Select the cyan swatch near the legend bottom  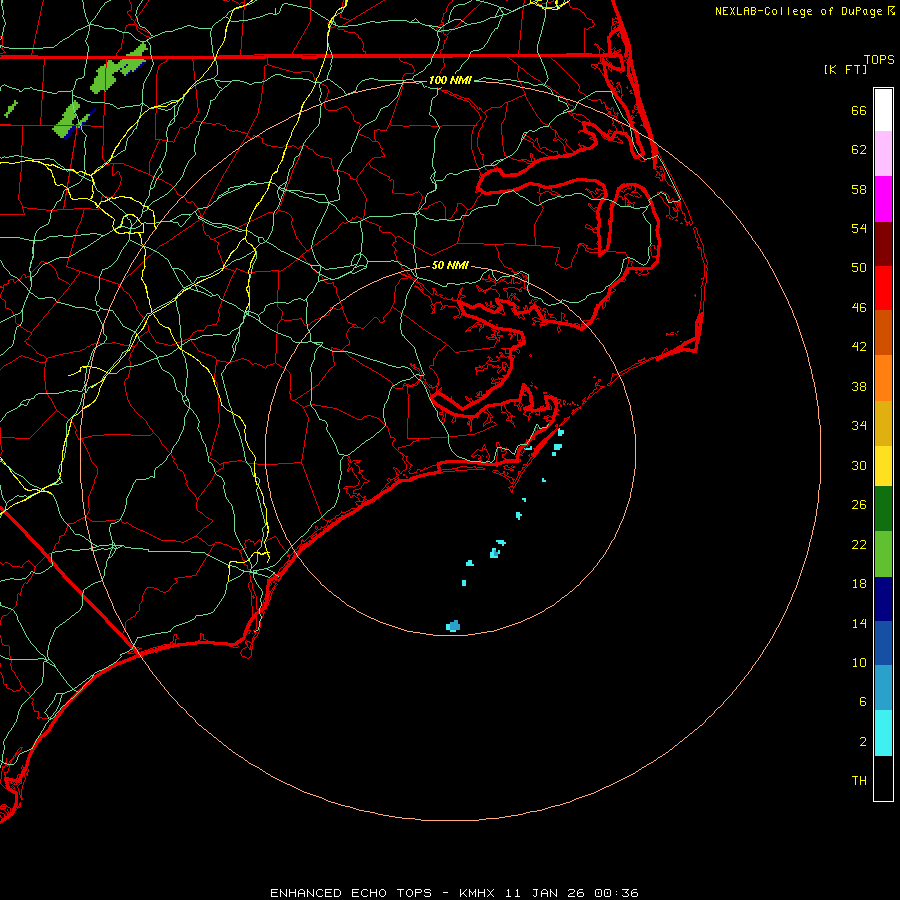tap(883, 732)
